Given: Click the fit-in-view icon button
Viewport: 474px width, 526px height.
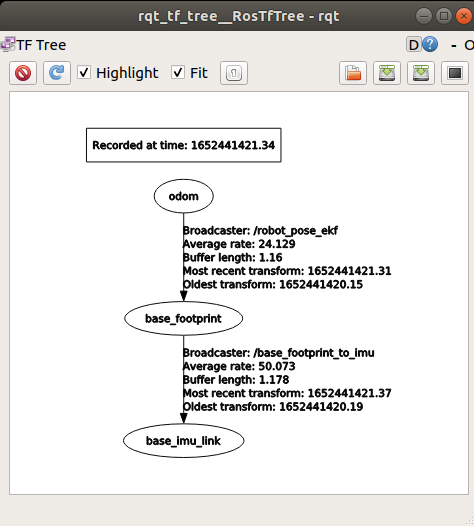Looking at the screenshot, I should pyautogui.click(x=234, y=73).
